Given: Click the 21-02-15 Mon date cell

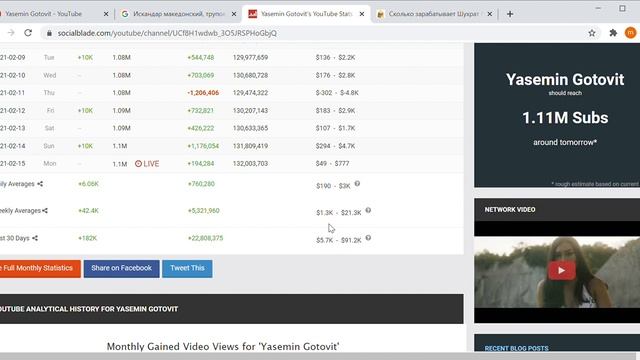Looking at the screenshot, I should (13, 164).
